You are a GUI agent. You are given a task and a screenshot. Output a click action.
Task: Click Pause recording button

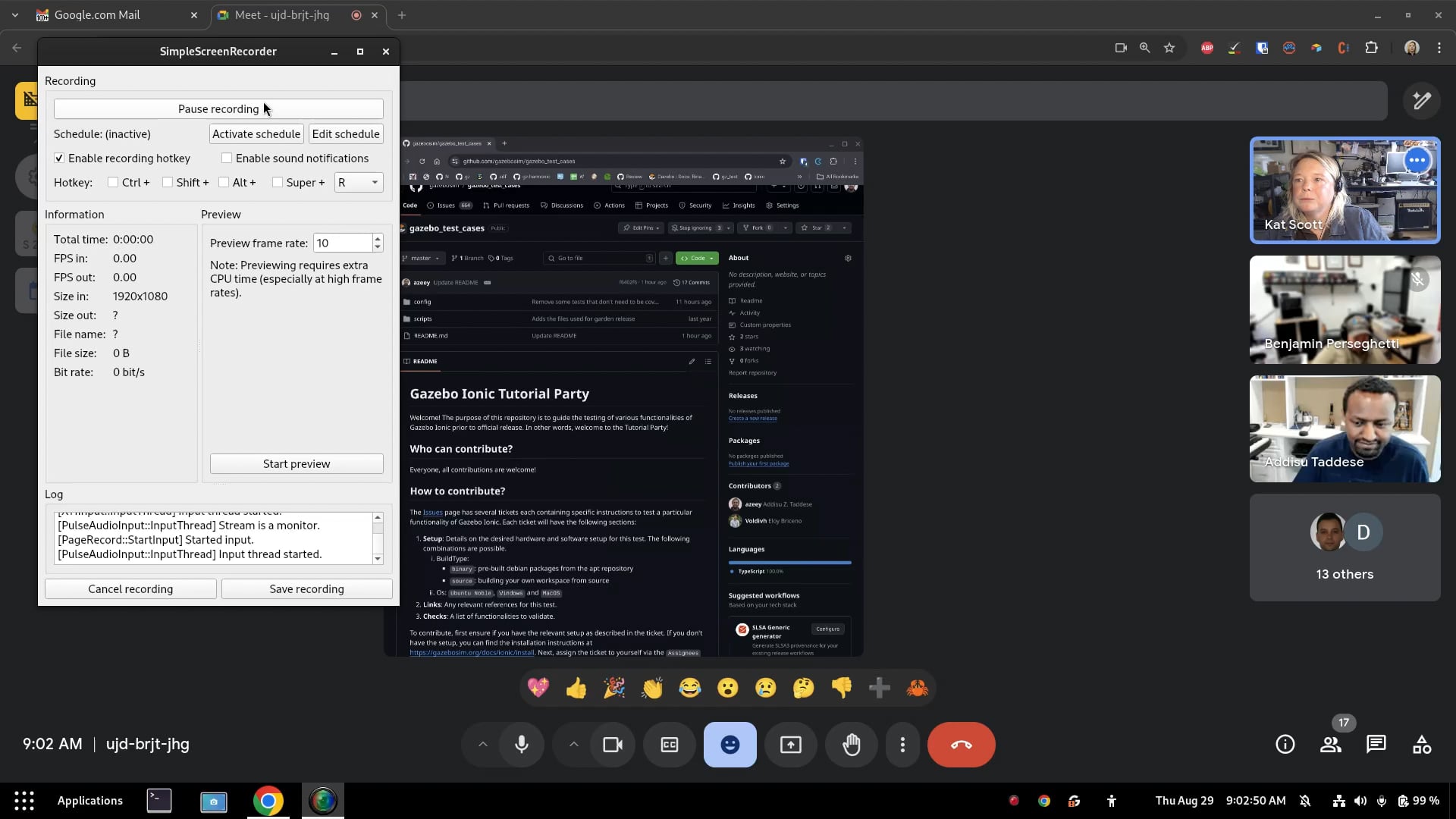pyautogui.click(x=218, y=109)
